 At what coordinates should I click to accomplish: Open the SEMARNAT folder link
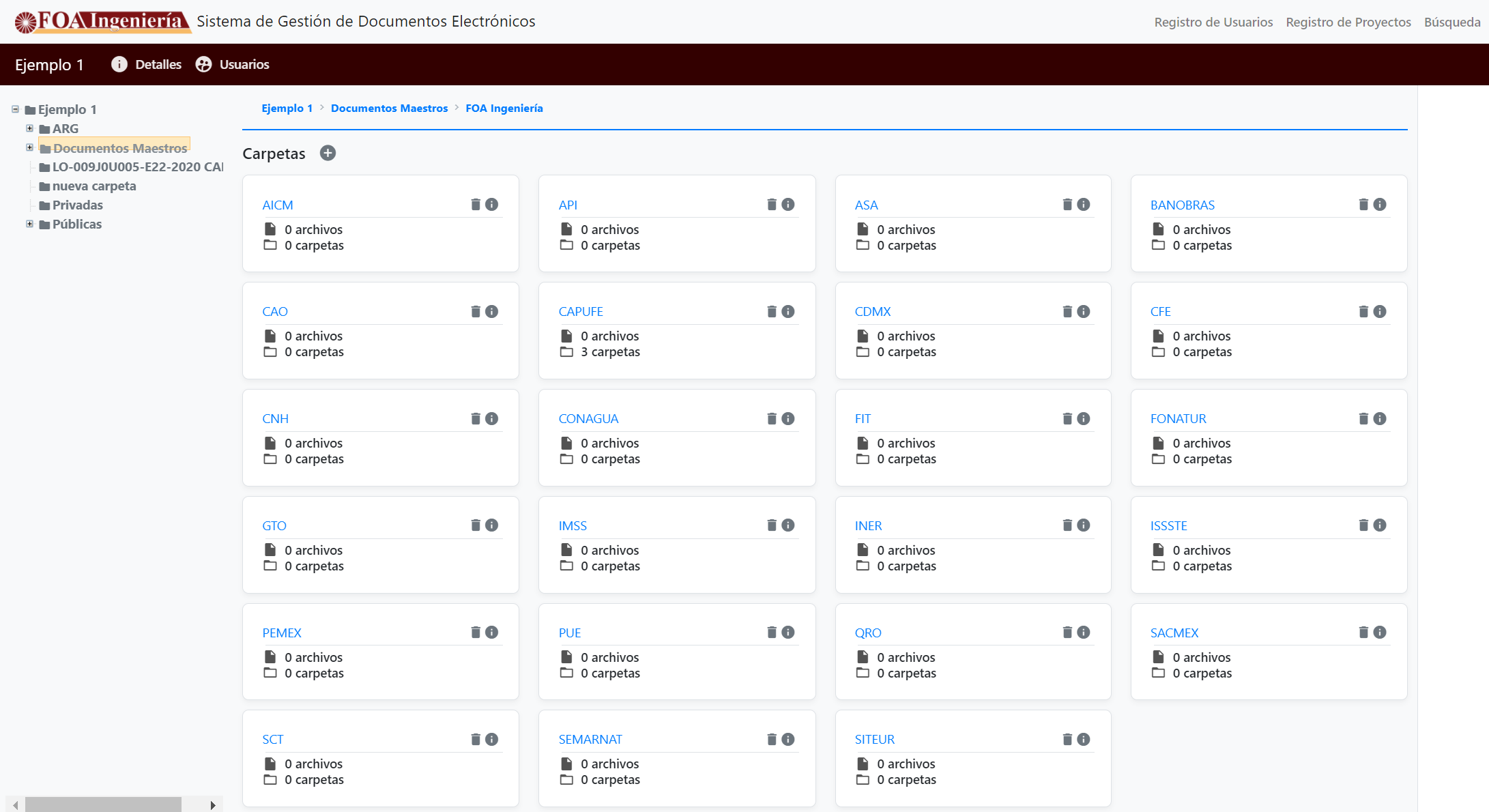590,740
